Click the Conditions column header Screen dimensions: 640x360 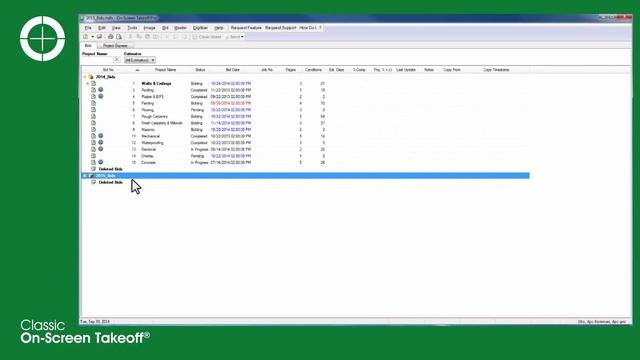pyautogui.click(x=313, y=70)
